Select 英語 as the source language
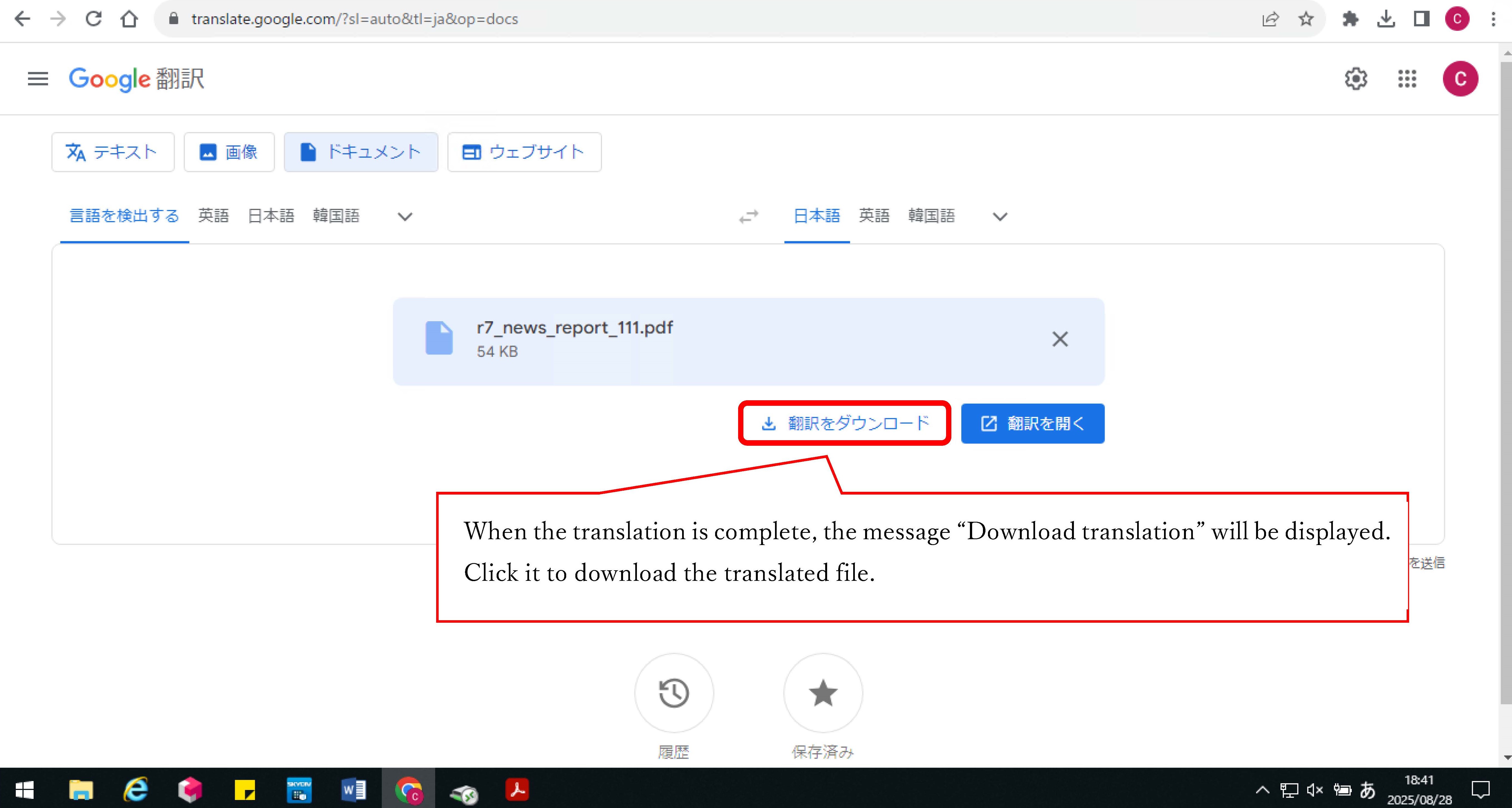 coord(213,216)
